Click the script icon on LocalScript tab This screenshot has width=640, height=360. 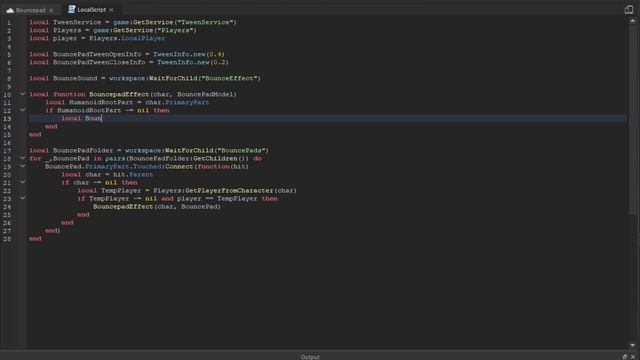[x=71, y=9]
